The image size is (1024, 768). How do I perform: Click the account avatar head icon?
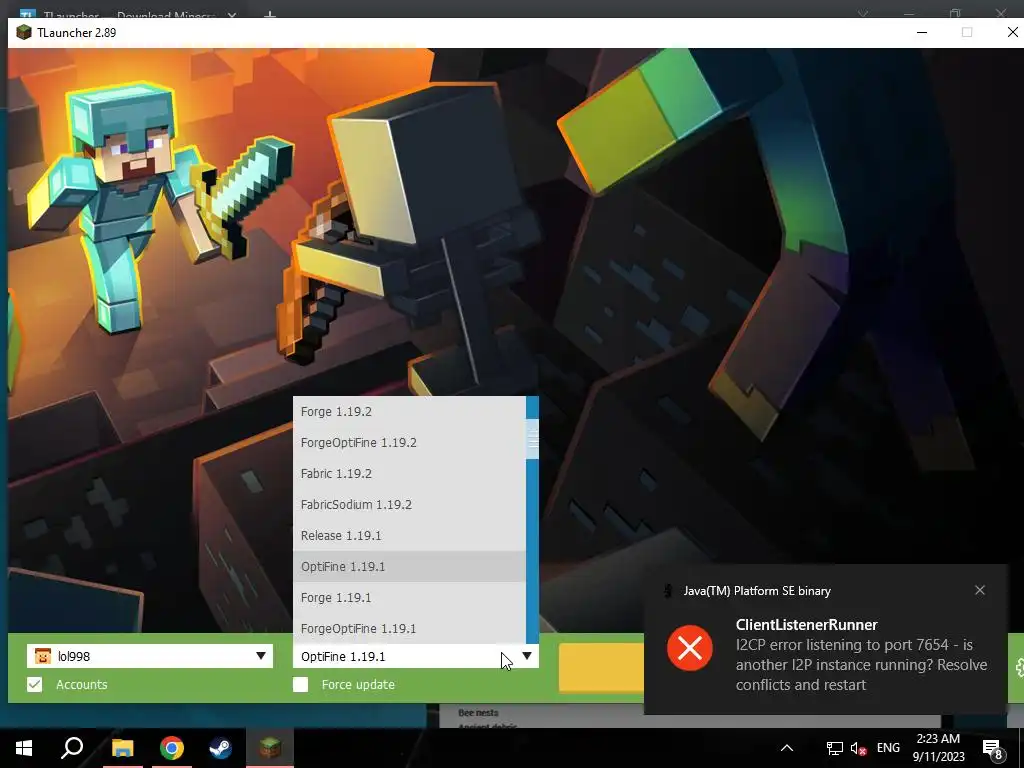(42, 656)
